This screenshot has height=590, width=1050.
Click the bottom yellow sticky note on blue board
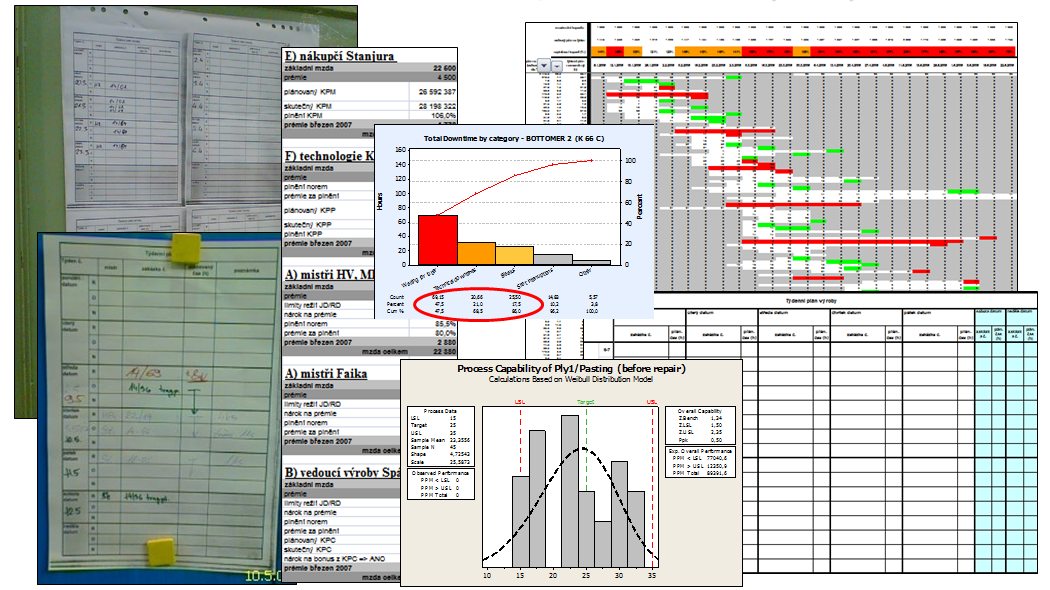point(159,548)
